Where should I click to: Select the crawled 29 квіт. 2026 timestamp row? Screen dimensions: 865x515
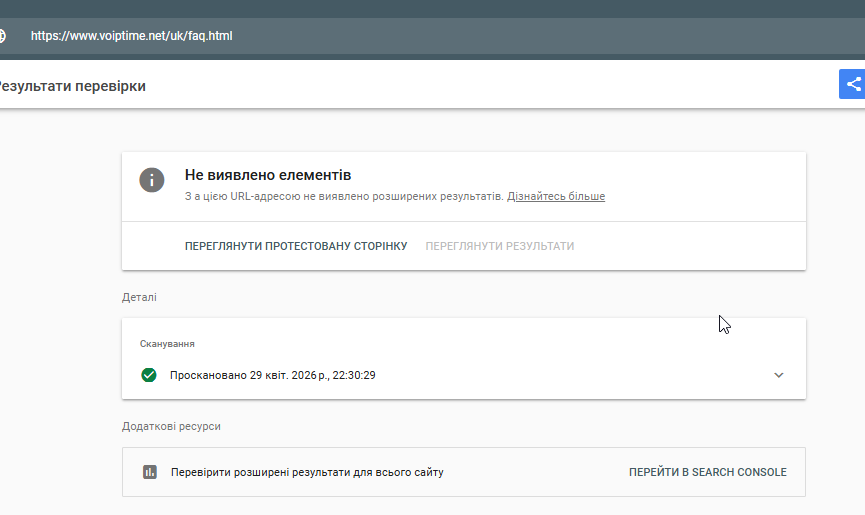272,375
